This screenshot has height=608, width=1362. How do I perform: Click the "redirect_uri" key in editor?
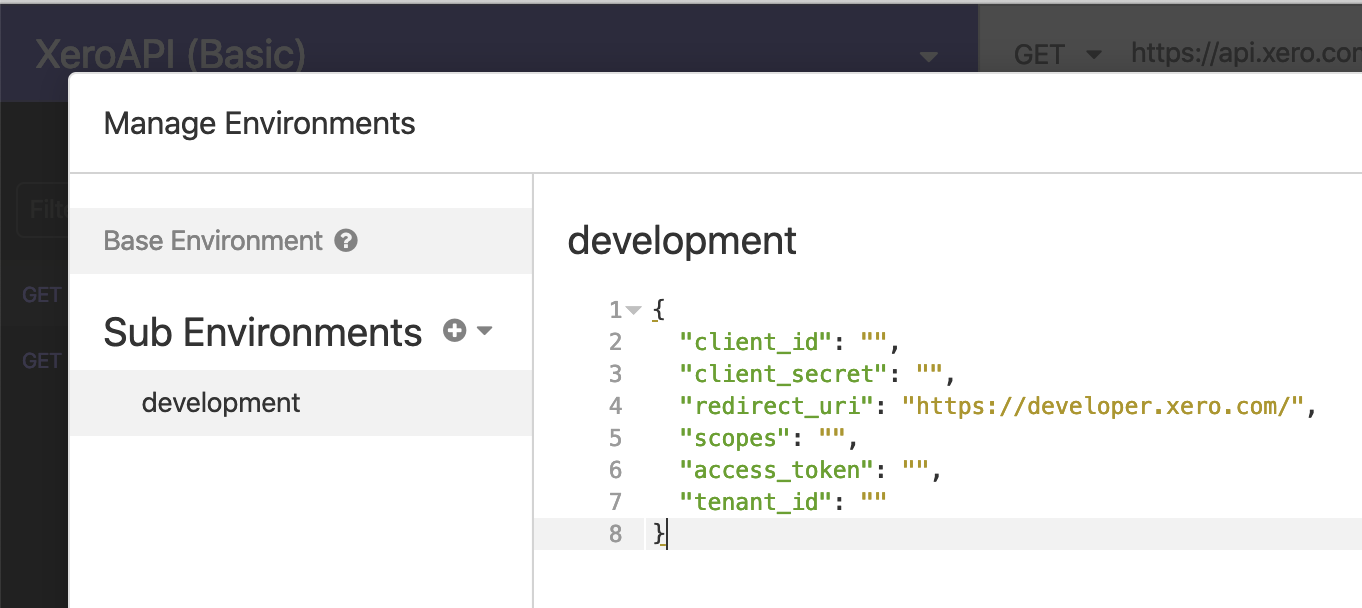click(778, 406)
